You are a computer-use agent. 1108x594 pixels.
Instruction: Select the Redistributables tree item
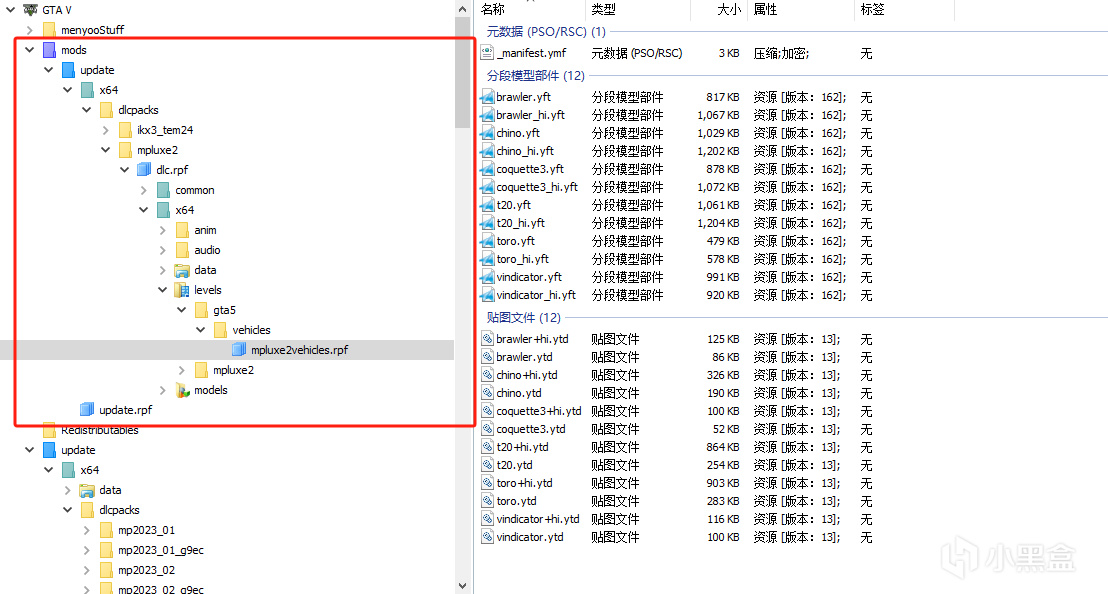(100, 430)
